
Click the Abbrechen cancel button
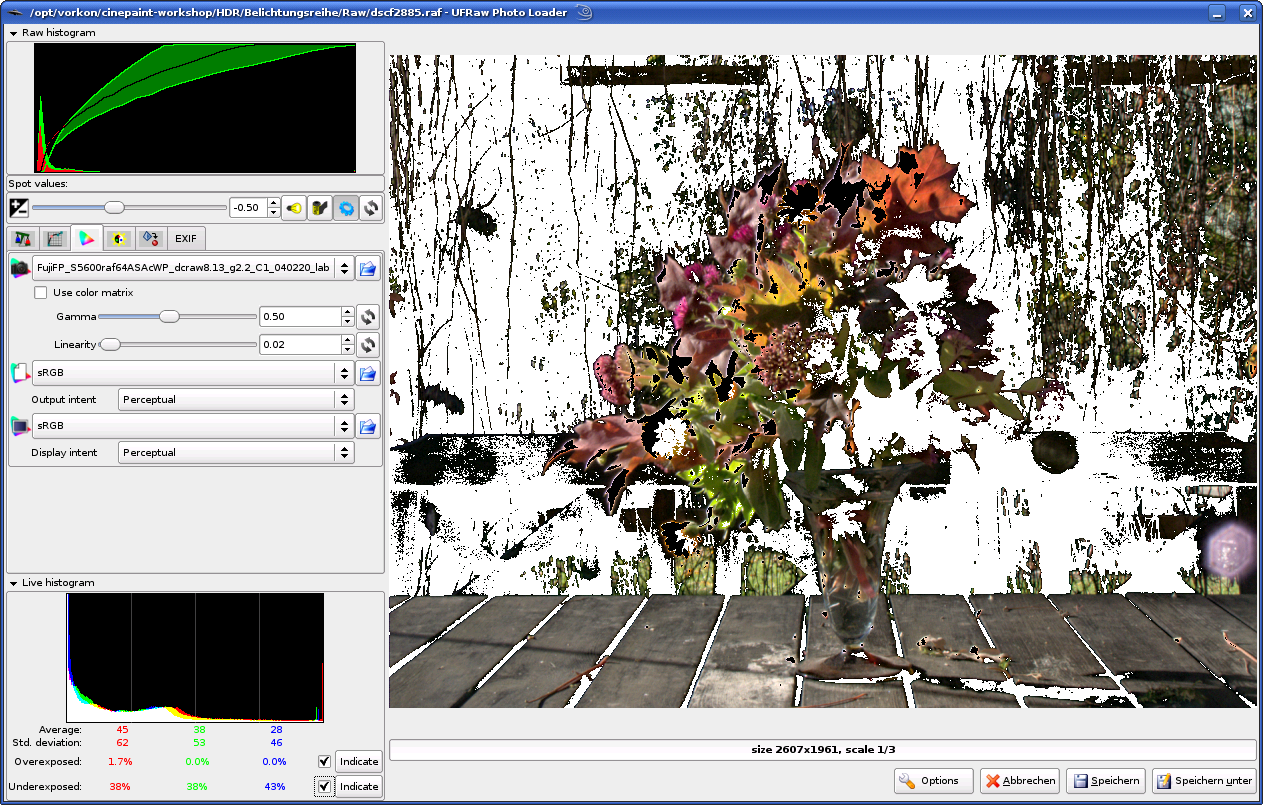click(x=1019, y=781)
